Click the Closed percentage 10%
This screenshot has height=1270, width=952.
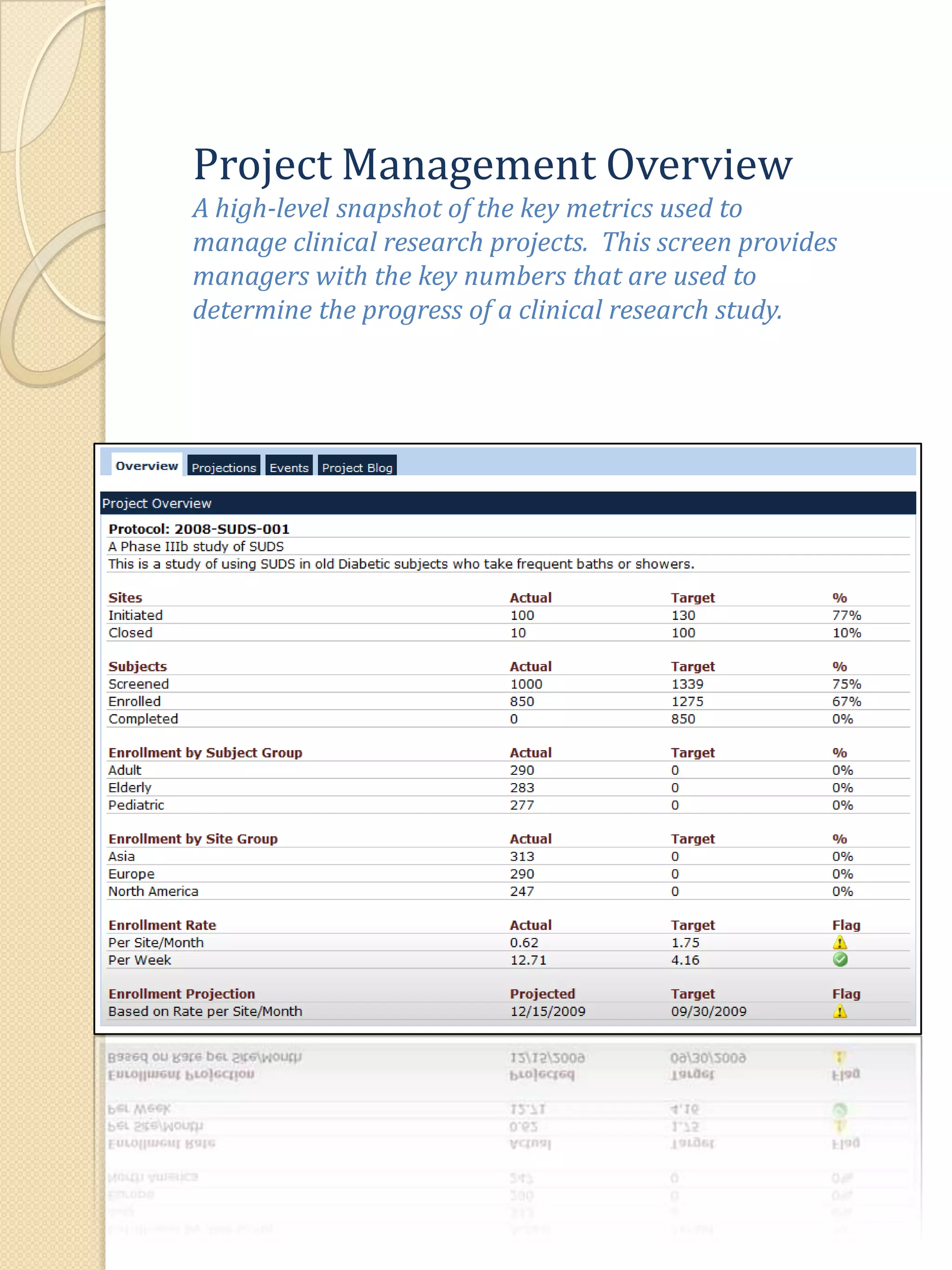click(x=846, y=632)
